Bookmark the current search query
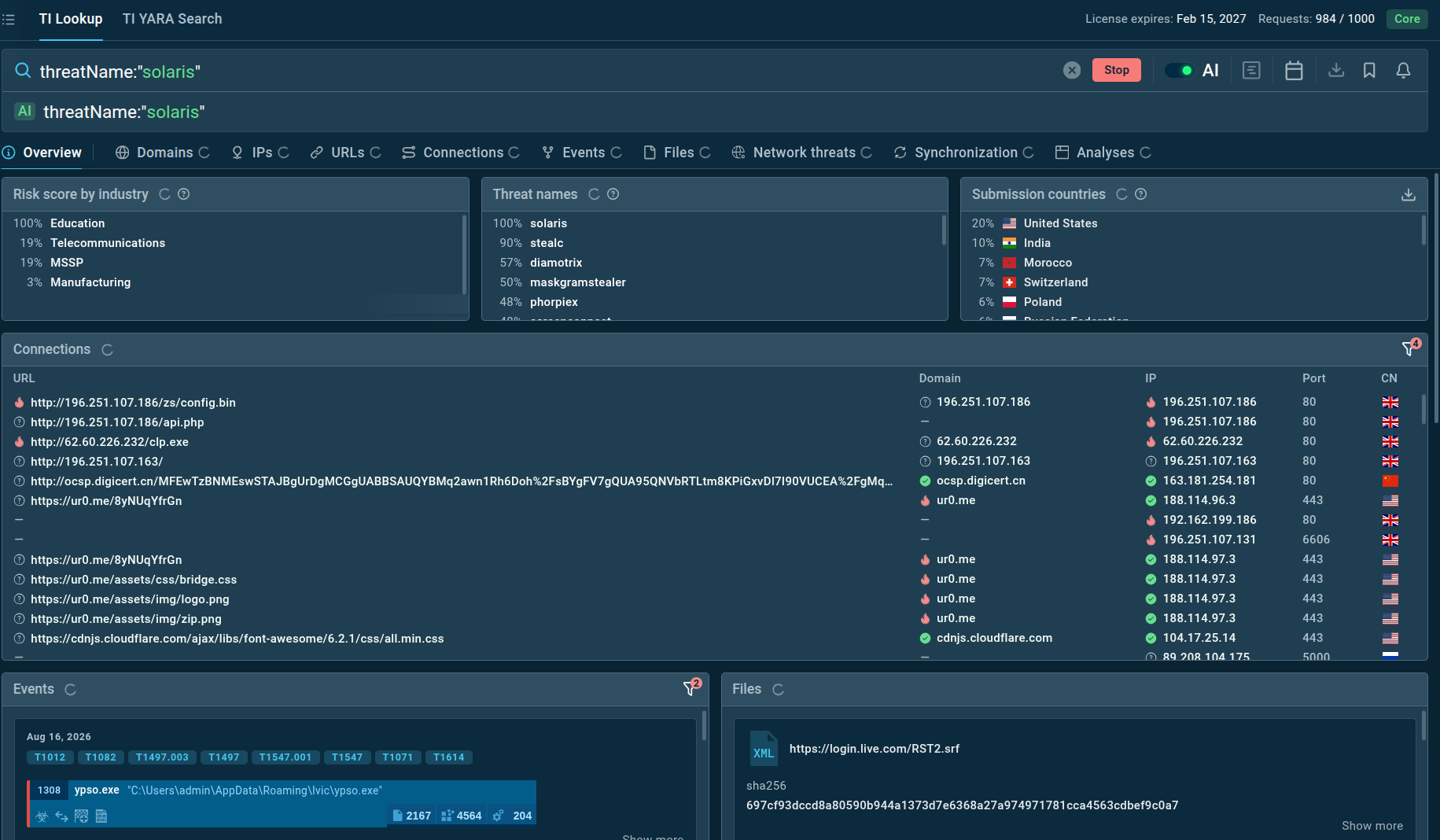Image resolution: width=1440 pixels, height=840 pixels. 1369,70
